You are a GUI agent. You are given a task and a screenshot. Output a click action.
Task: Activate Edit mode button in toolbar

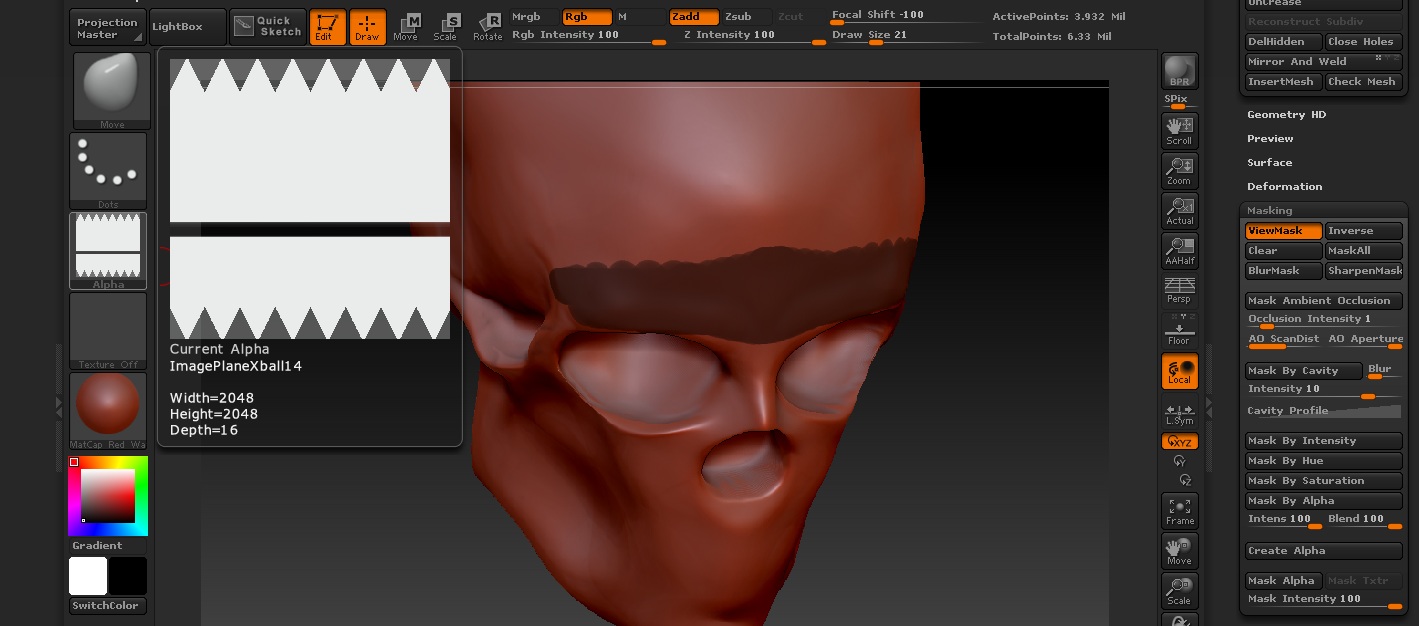click(x=327, y=27)
